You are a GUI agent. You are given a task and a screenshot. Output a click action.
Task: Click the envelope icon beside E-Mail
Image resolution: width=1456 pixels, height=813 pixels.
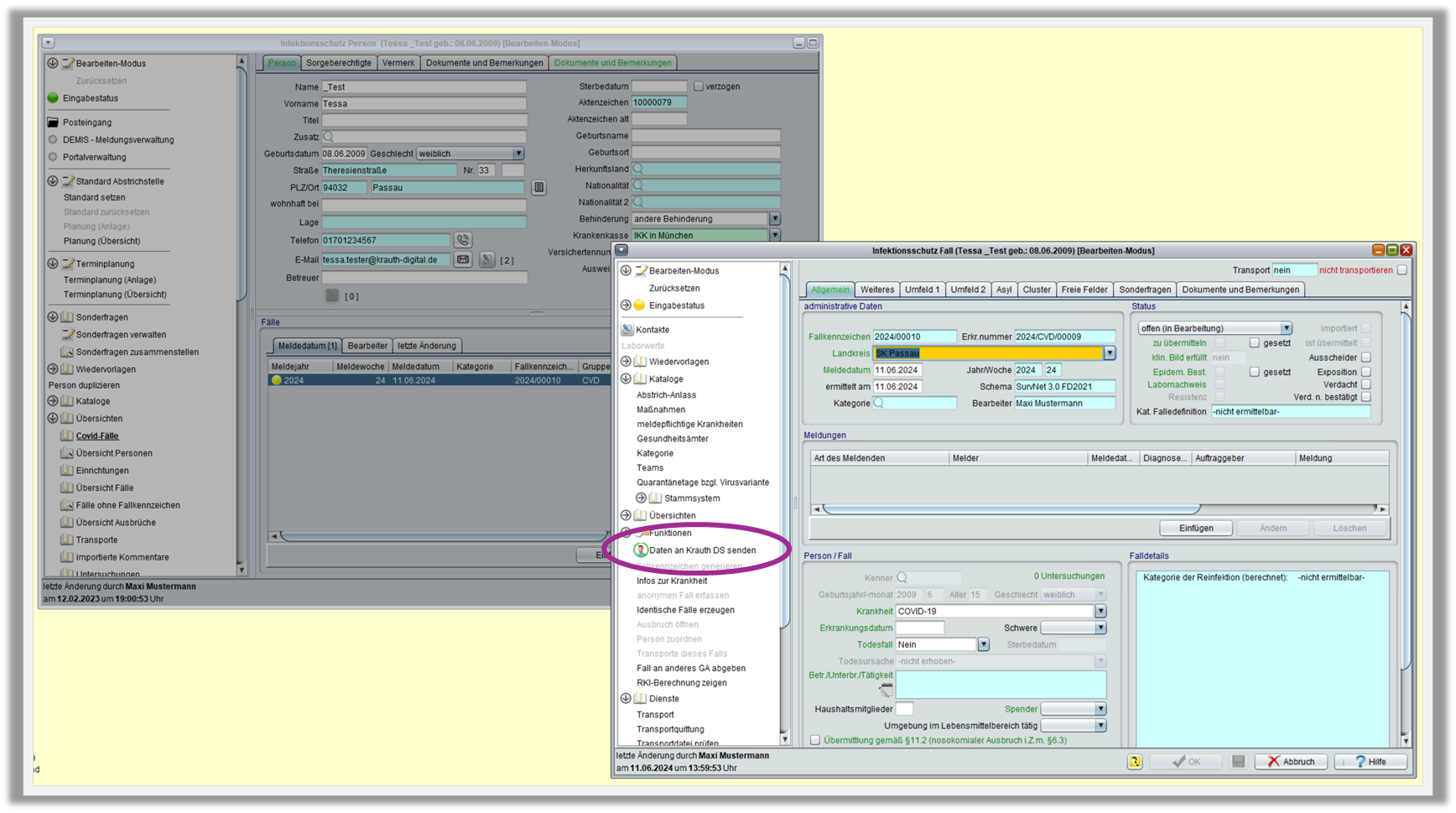pyautogui.click(x=463, y=260)
